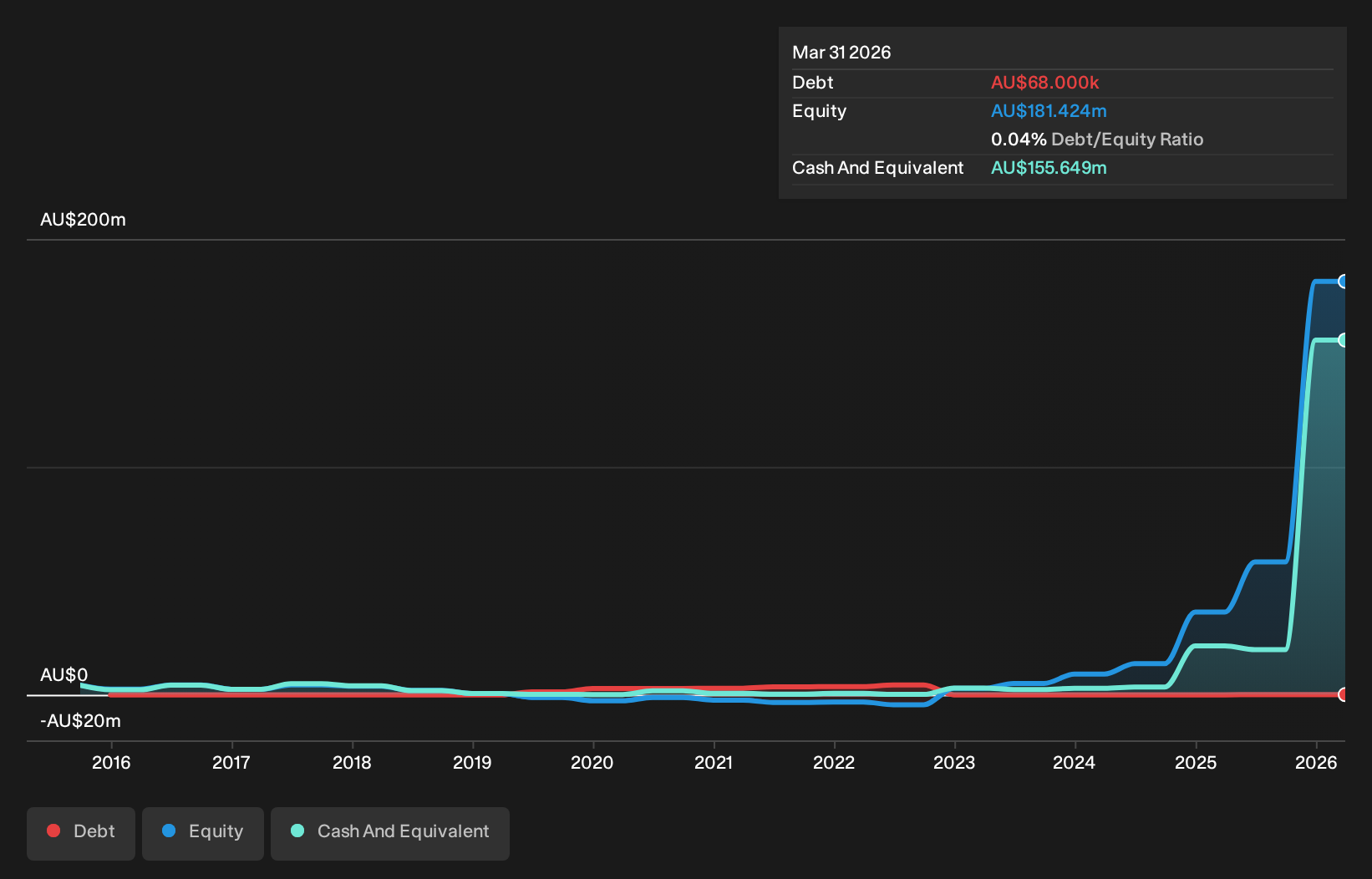This screenshot has height=879, width=1372.
Task: Click the Equity value AU$181.424m
Action: [1049, 111]
